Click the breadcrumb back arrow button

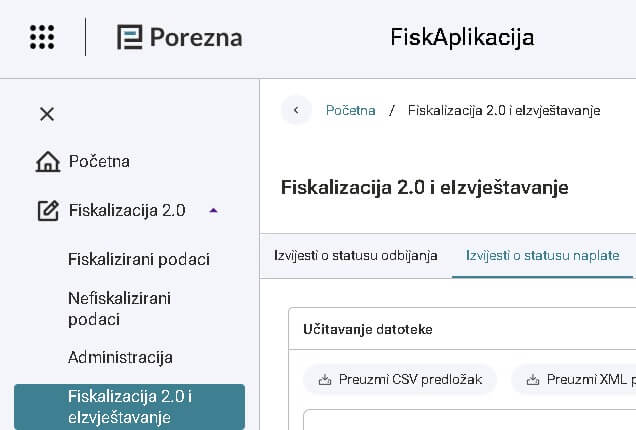(296, 110)
